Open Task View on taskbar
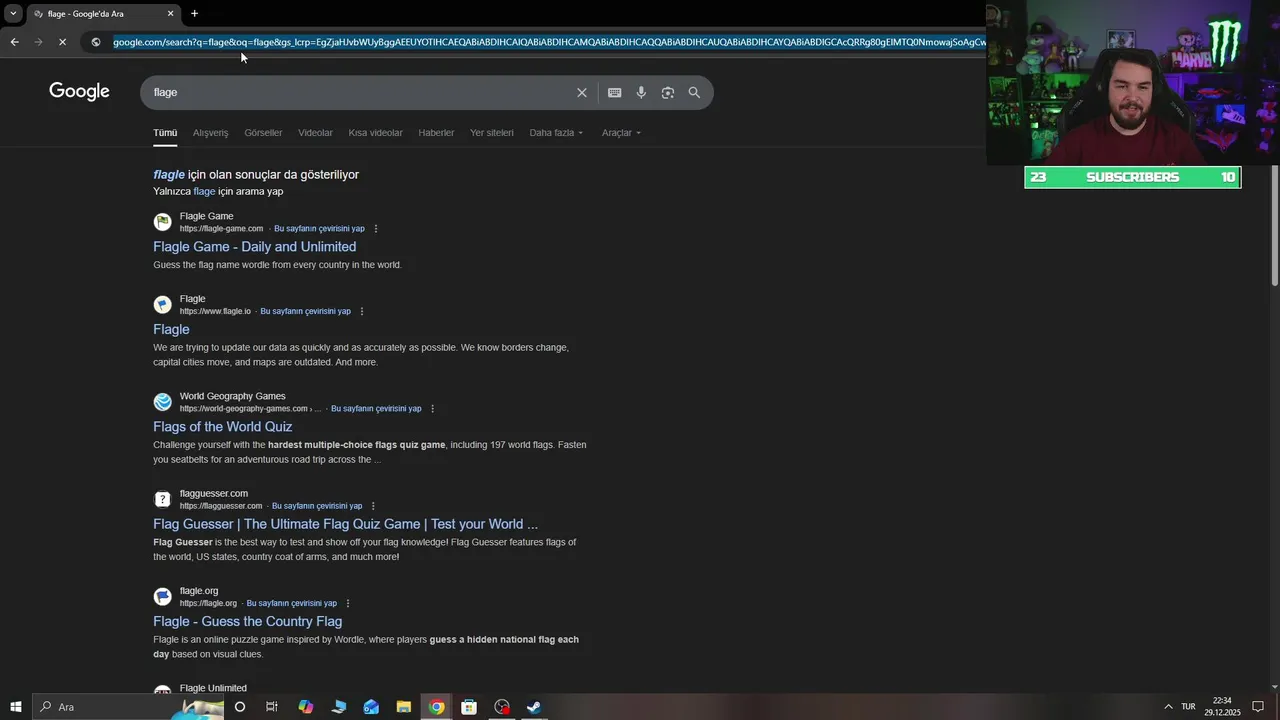The height and width of the screenshot is (720, 1280). point(271,707)
